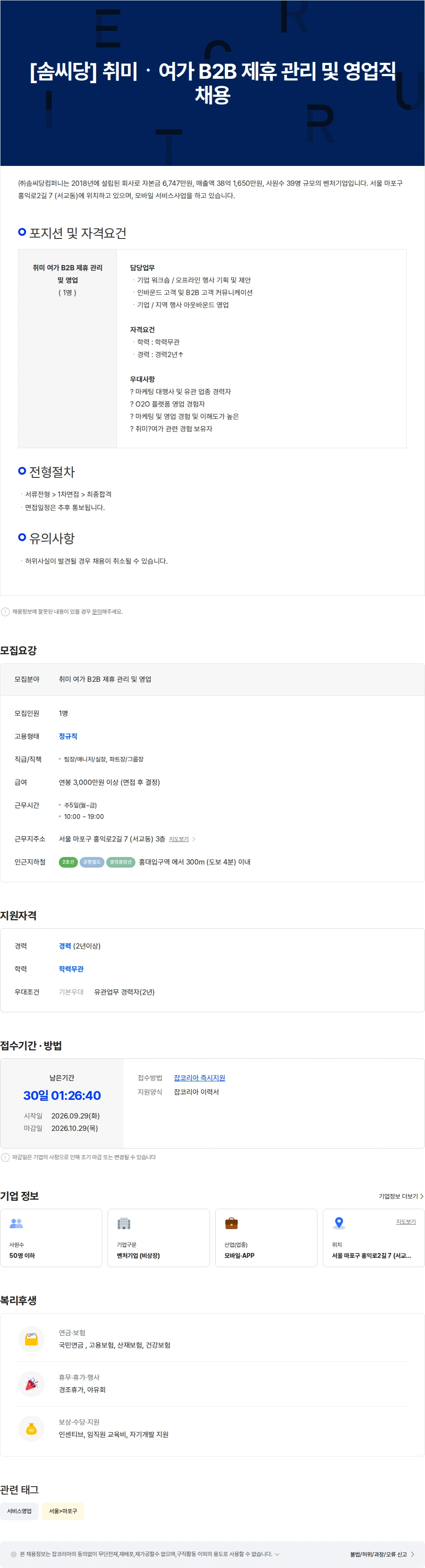Select the 서비스영업 tag
Viewport: 425px width, 1568px height.
click(19, 1511)
